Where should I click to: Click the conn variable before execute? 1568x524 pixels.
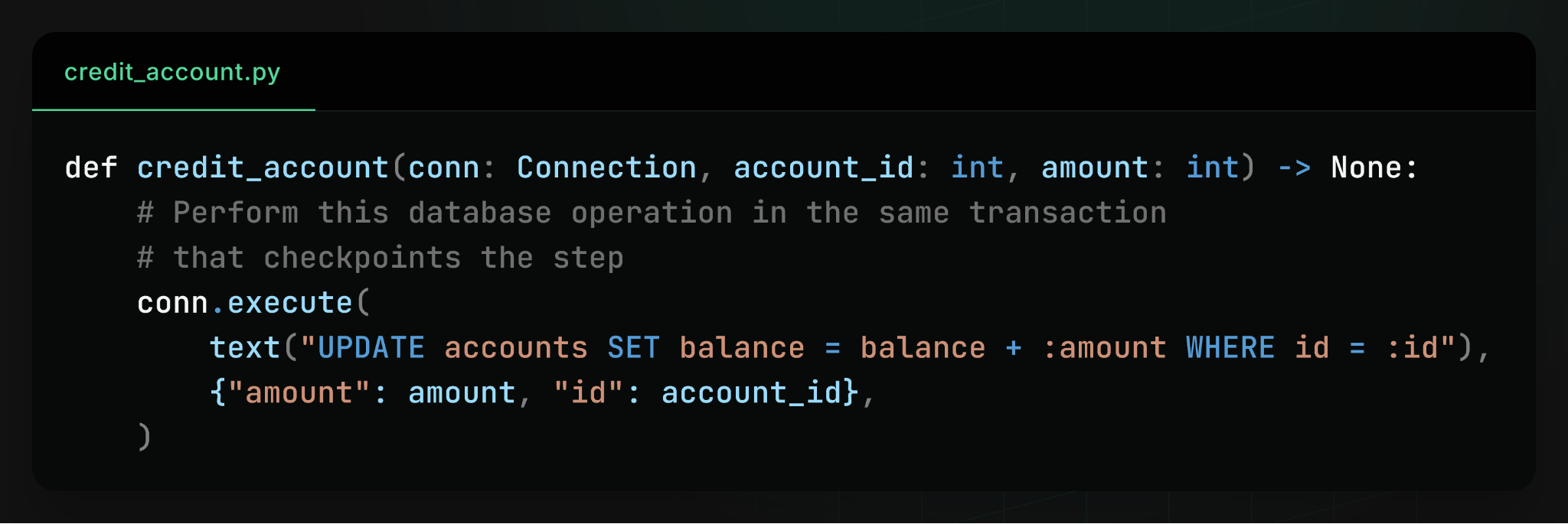click(x=172, y=303)
